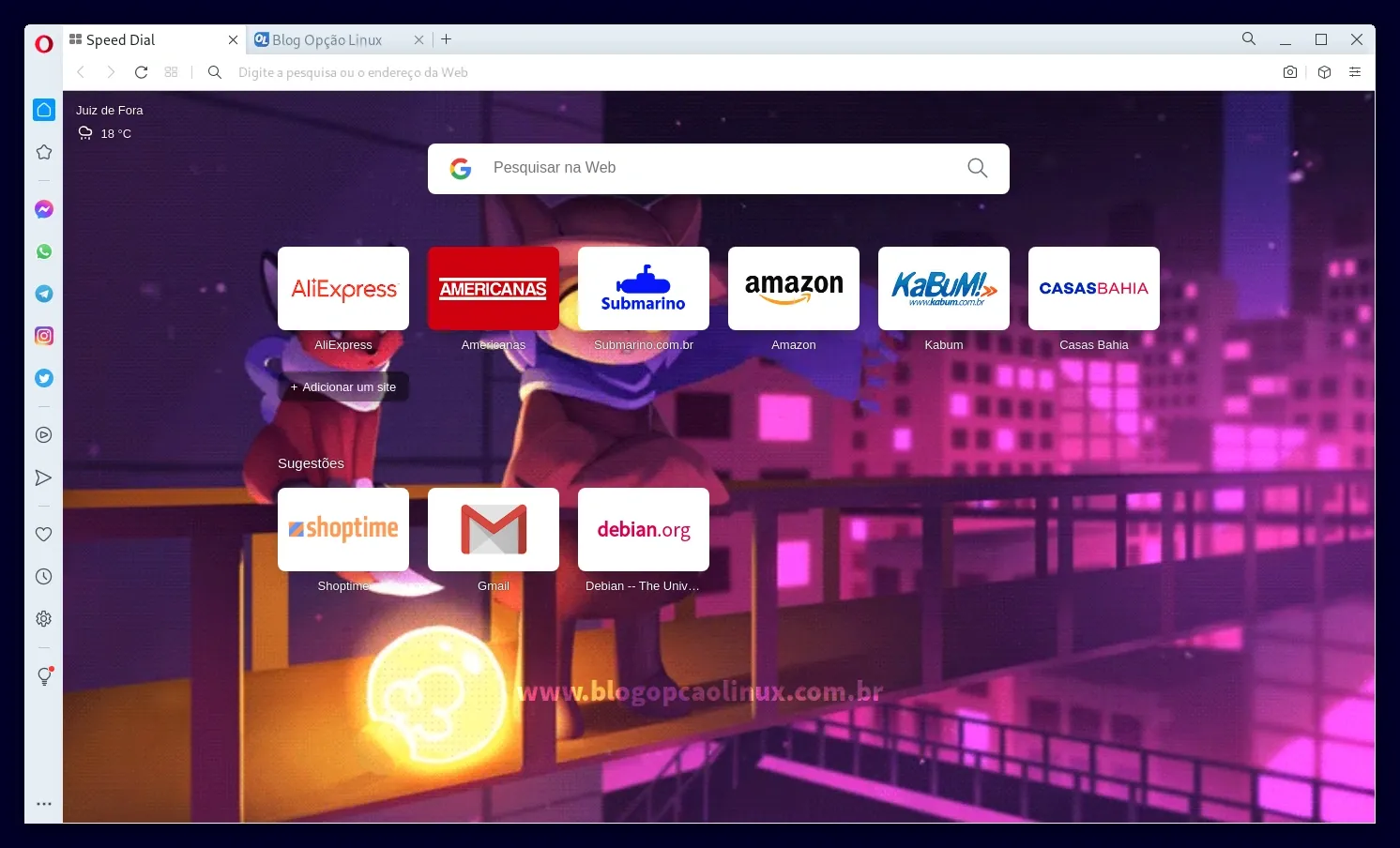
Task: Open My Flow send icon
Action: coord(43,477)
